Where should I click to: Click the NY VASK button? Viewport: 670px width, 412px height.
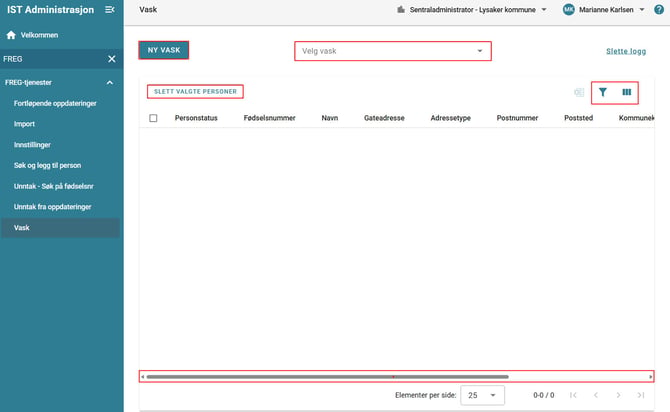tap(164, 50)
